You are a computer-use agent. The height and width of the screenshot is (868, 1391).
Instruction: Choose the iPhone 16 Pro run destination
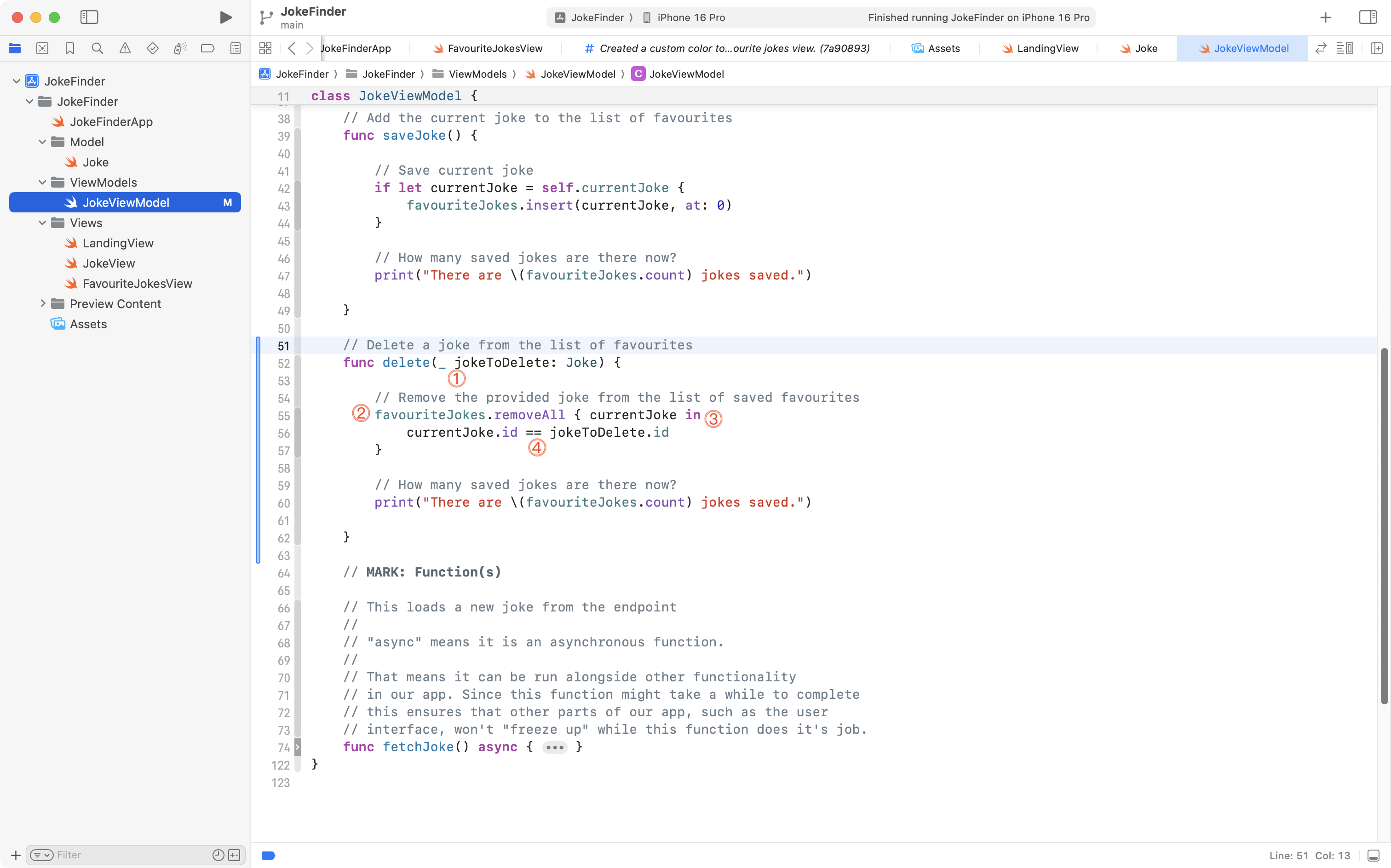690,18
